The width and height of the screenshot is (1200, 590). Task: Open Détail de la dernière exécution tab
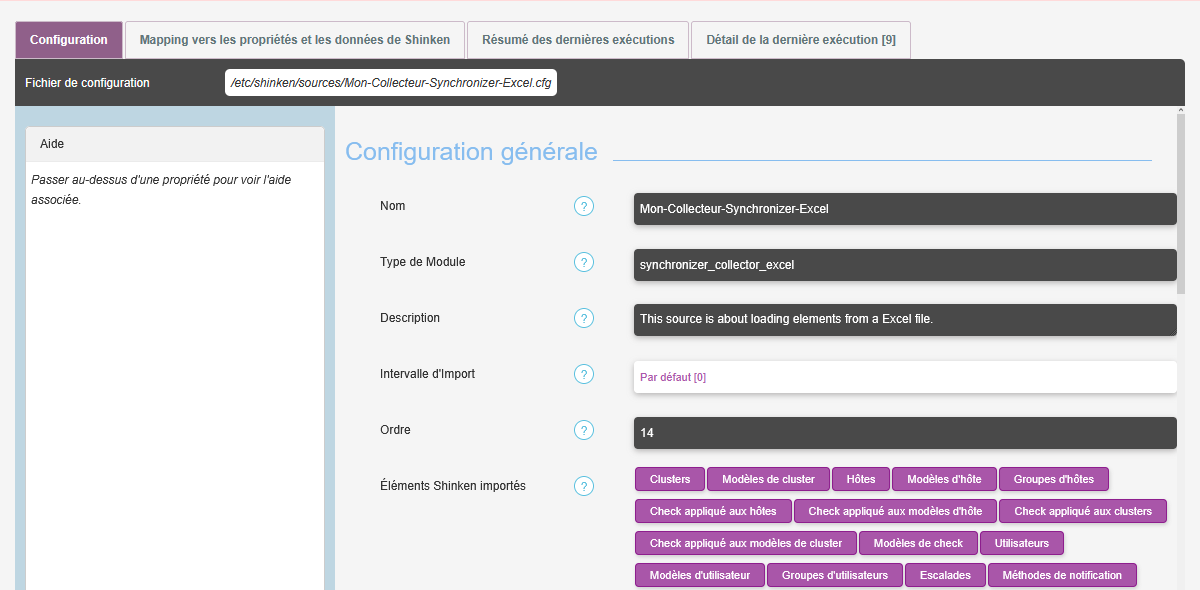tap(800, 40)
